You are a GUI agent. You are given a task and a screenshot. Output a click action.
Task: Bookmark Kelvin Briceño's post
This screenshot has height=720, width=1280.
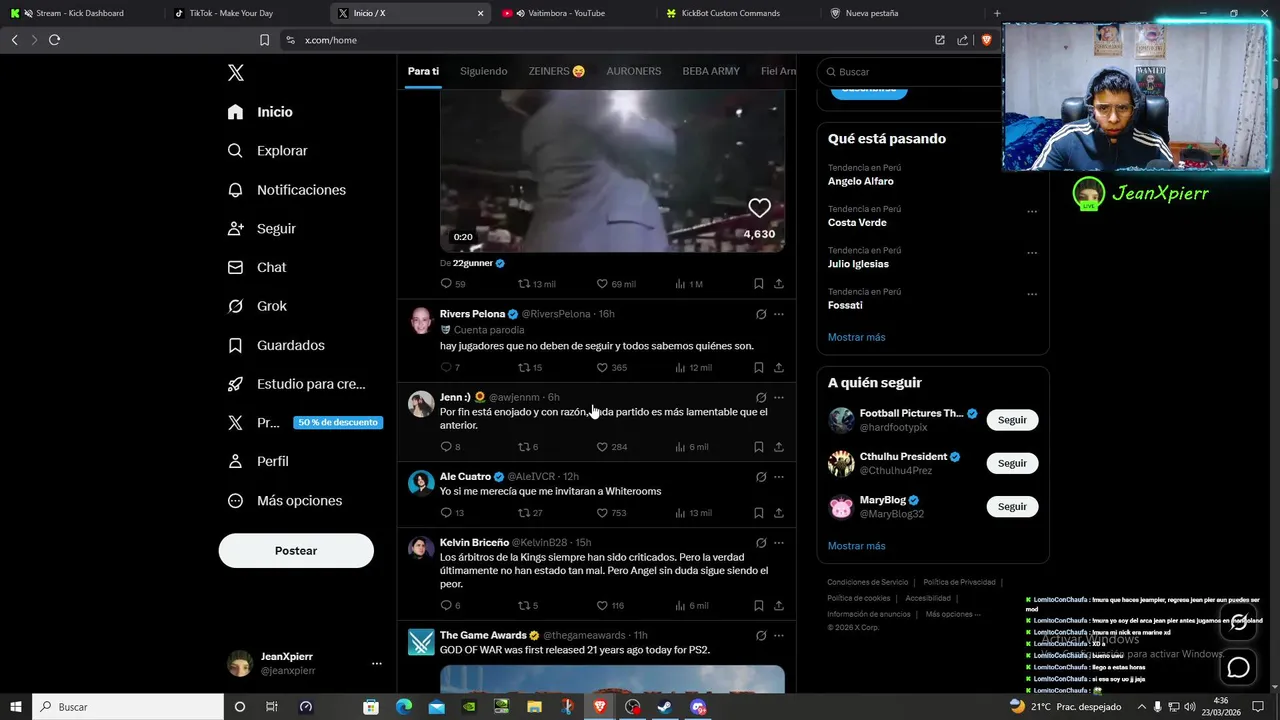(759, 606)
